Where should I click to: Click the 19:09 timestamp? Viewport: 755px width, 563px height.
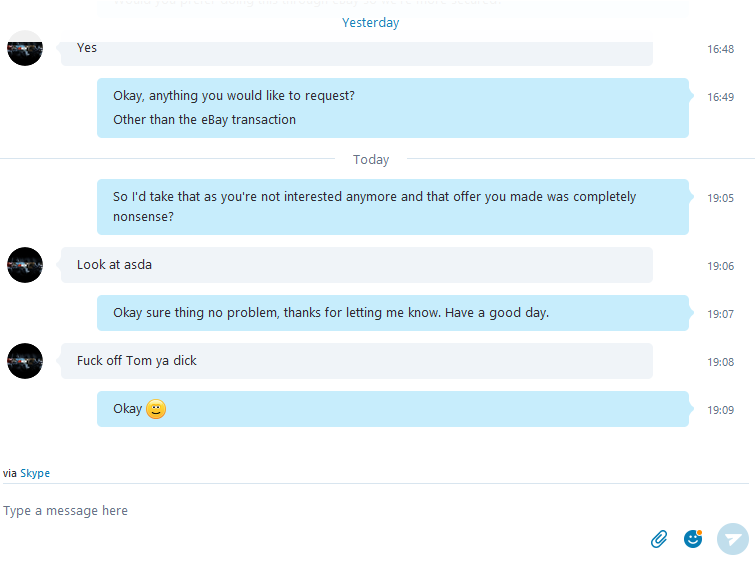[x=720, y=410]
